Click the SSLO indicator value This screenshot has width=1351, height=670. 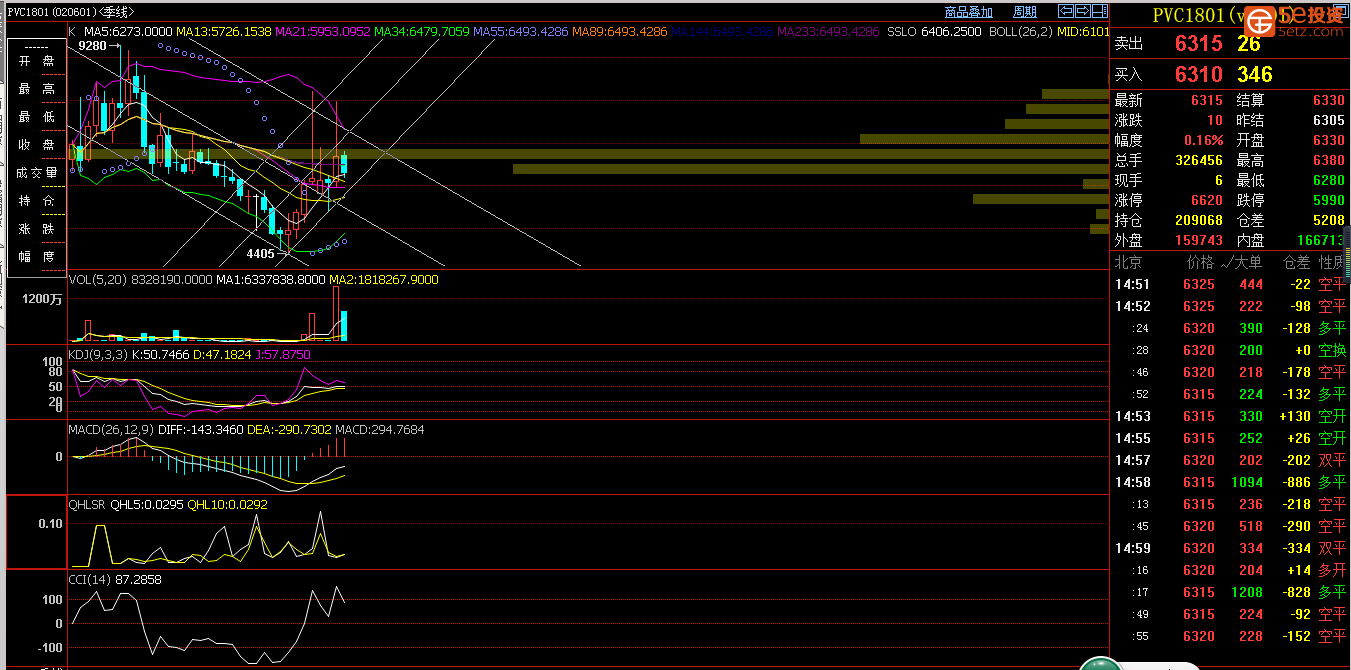(933, 32)
